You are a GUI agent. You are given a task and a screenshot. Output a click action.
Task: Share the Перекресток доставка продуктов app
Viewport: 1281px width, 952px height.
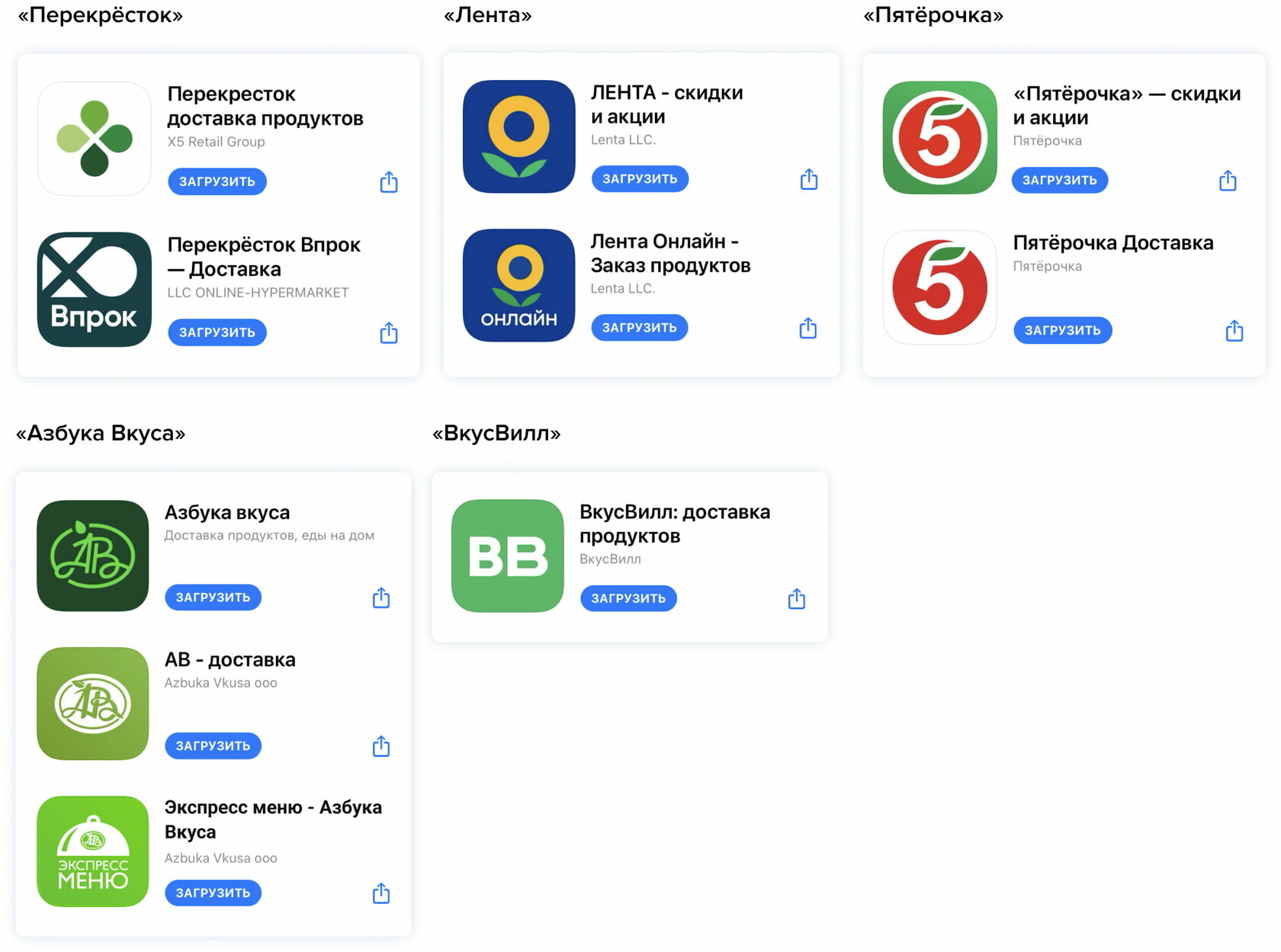point(389,182)
